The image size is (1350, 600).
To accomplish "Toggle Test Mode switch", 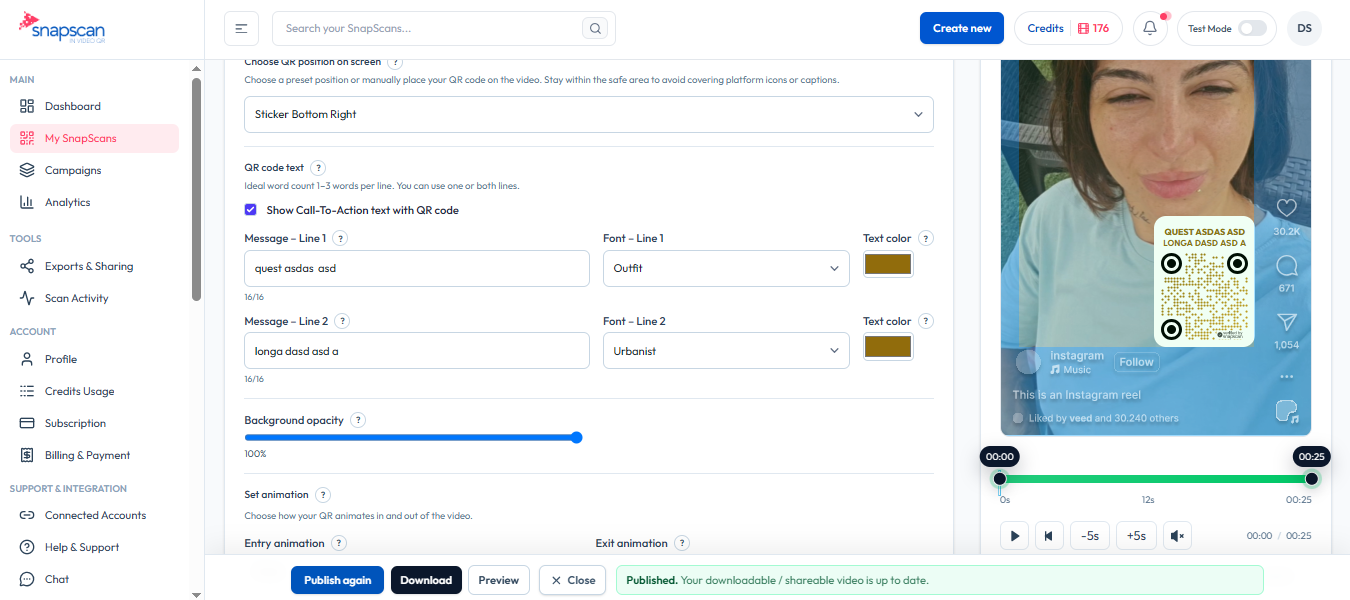I will 1252,28.
